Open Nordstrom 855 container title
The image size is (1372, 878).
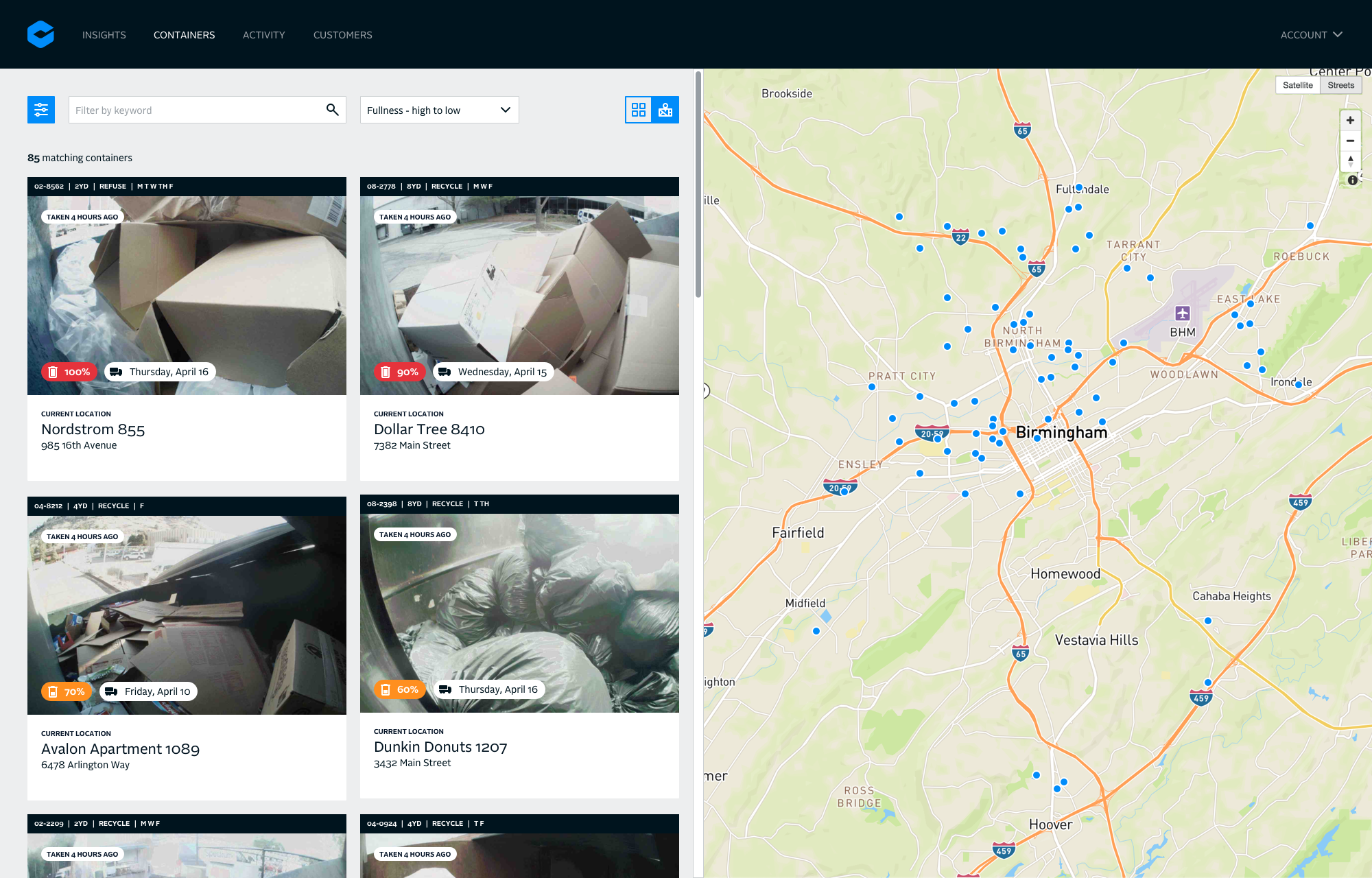point(93,429)
